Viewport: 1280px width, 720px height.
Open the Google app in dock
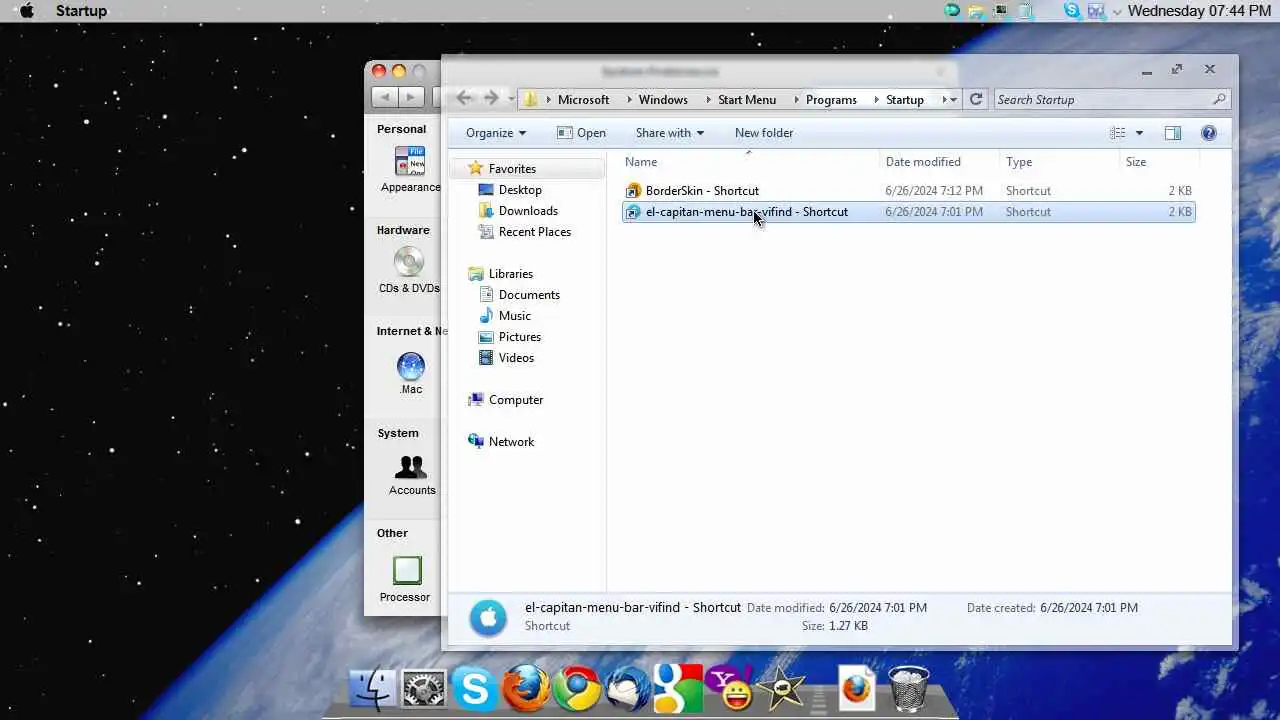pos(678,689)
